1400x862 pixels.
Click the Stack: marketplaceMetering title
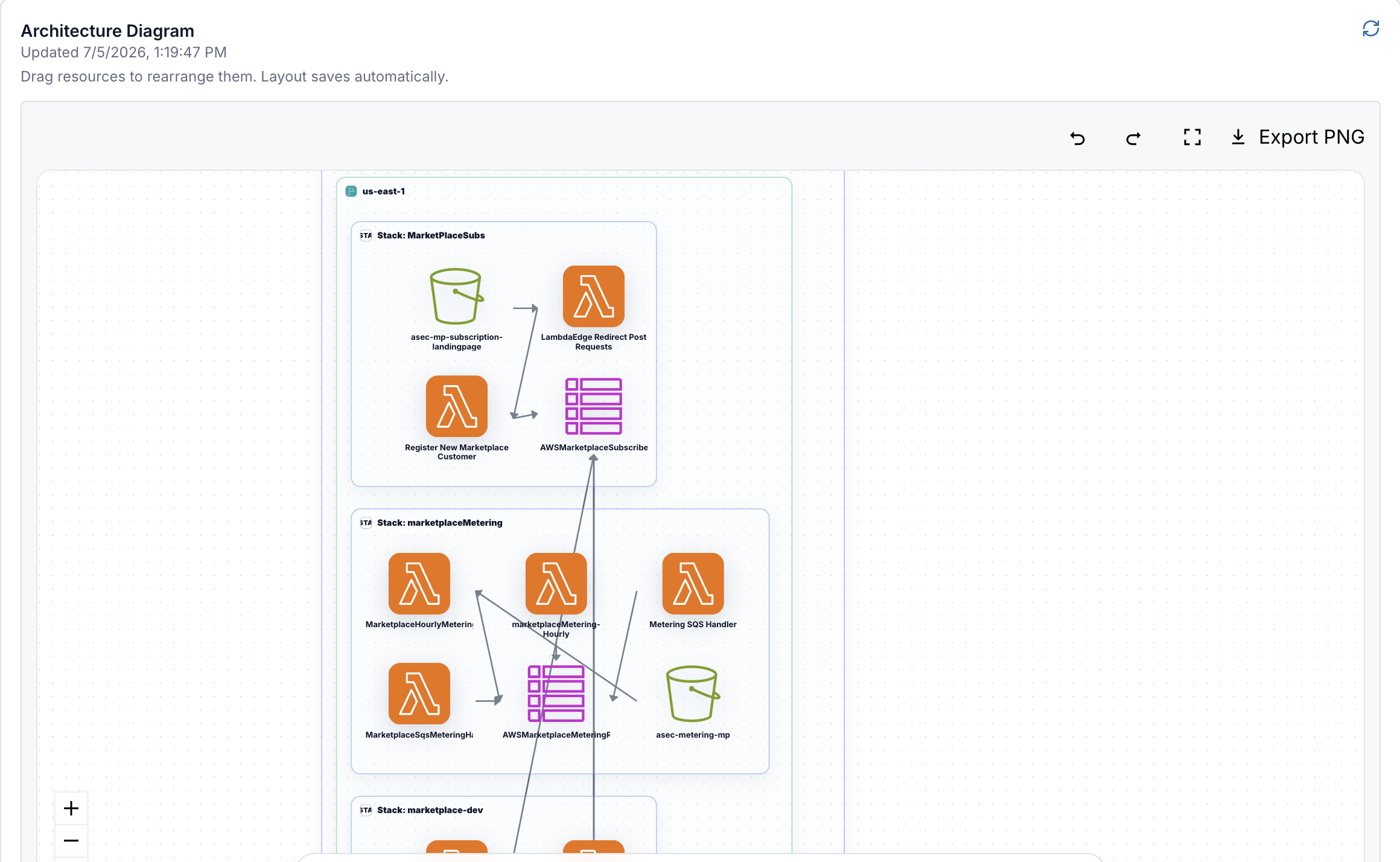coord(439,523)
